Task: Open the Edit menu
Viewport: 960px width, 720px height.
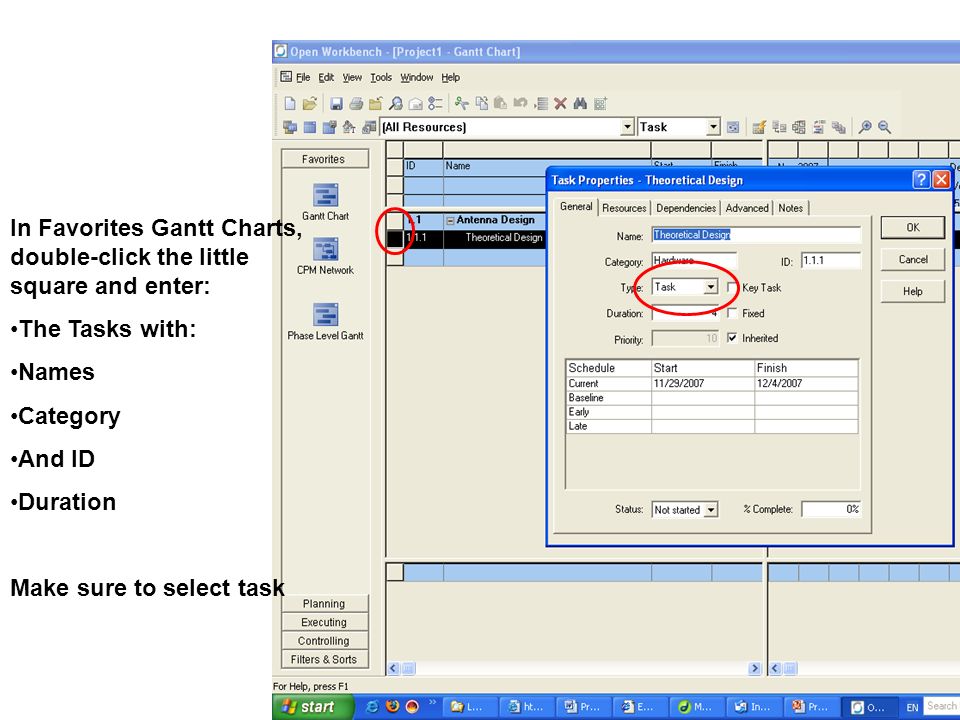Action: (x=326, y=77)
